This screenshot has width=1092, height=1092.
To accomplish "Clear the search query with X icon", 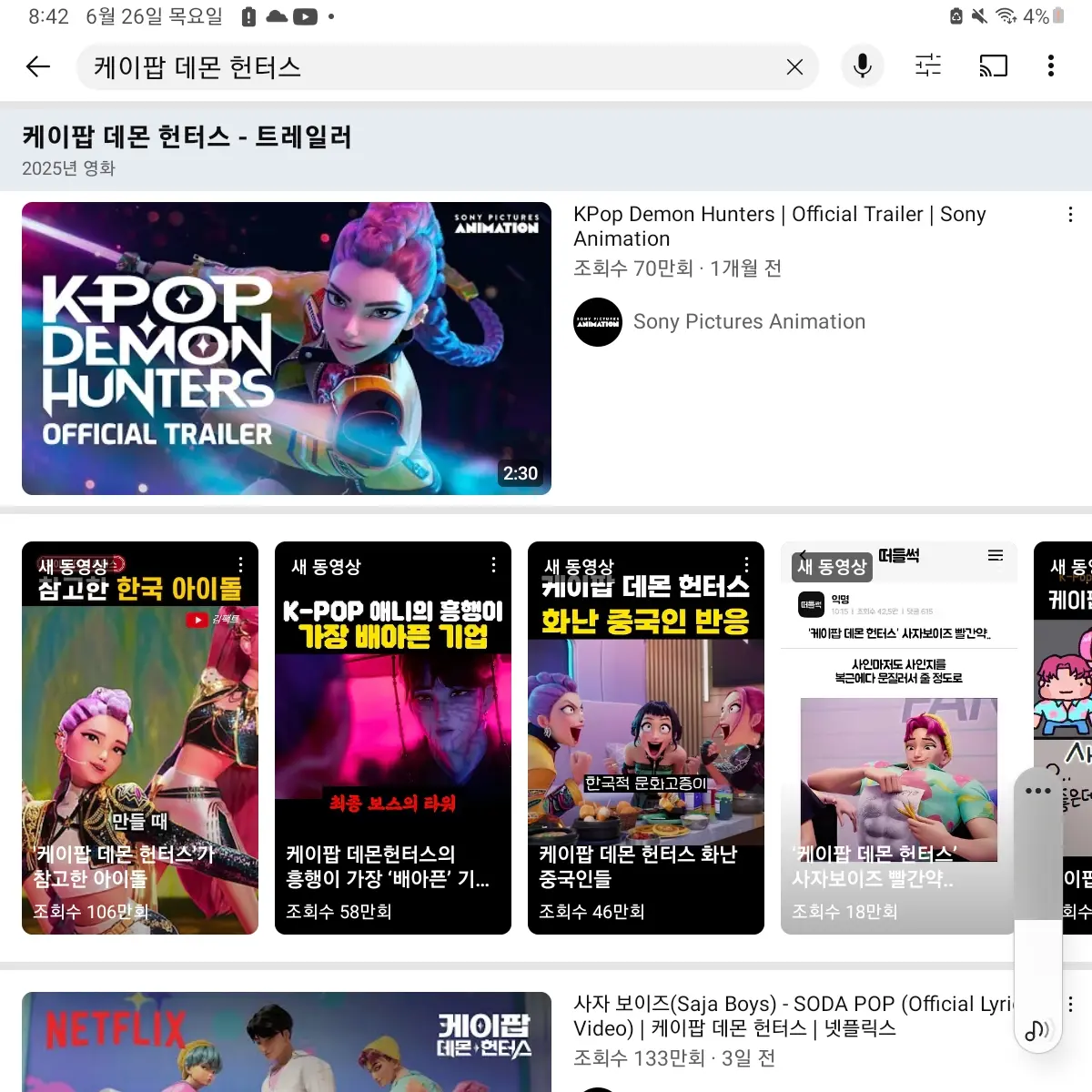I will pyautogui.click(x=794, y=66).
